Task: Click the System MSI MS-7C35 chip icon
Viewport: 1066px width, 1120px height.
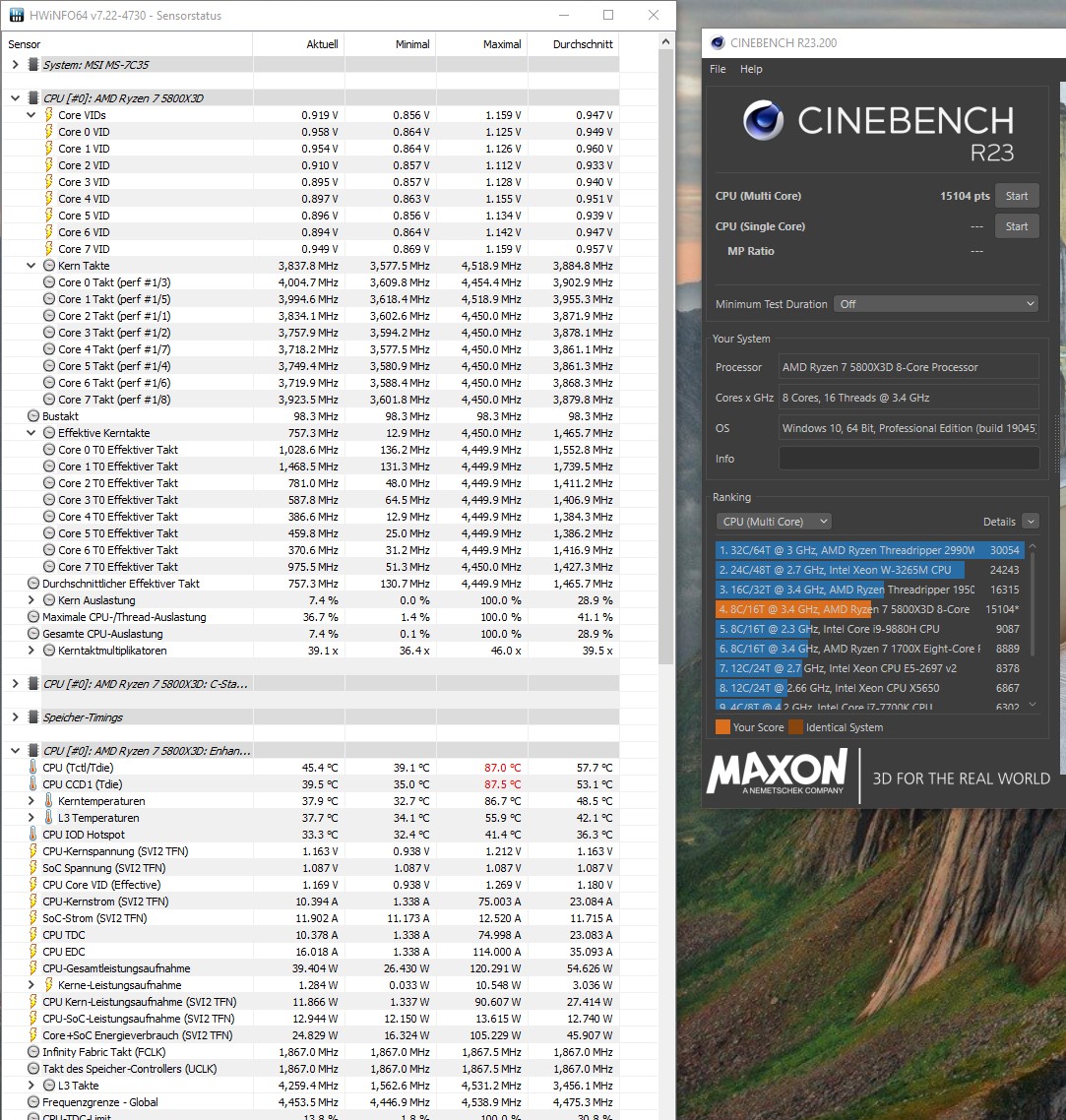Action: 32,64
